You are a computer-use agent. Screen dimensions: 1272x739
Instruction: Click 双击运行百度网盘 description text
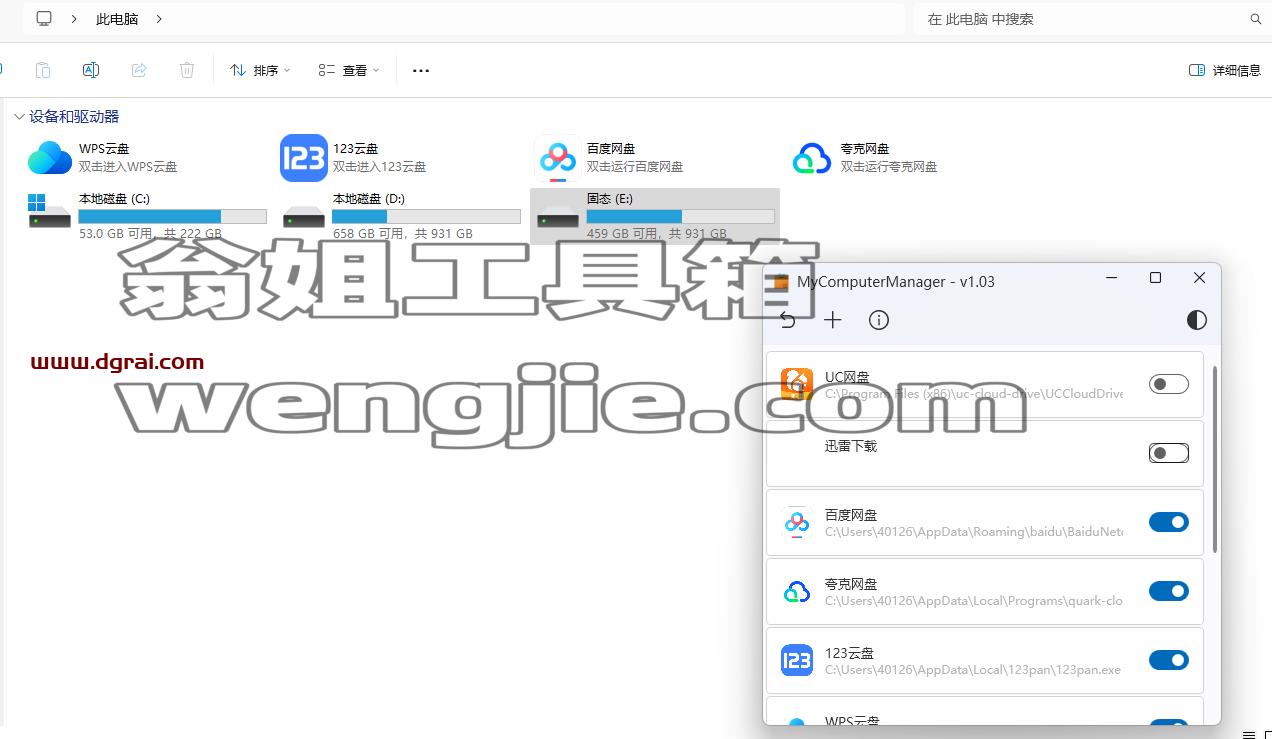[x=635, y=167]
